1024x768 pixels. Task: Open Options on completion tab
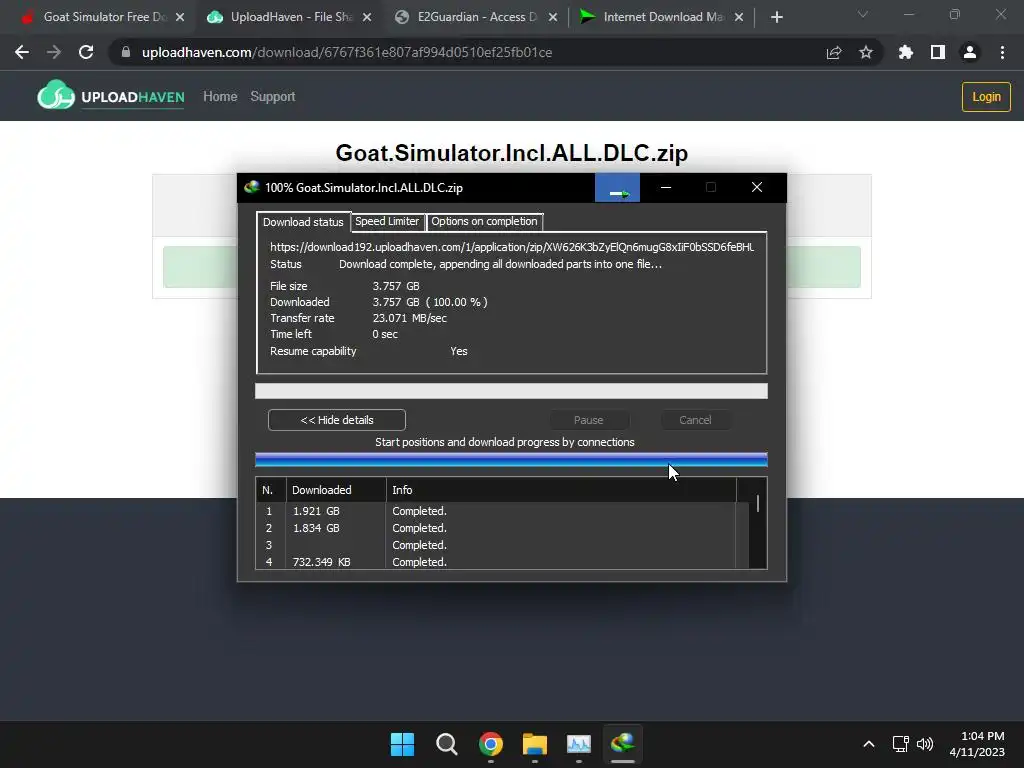pyautogui.click(x=484, y=221)
